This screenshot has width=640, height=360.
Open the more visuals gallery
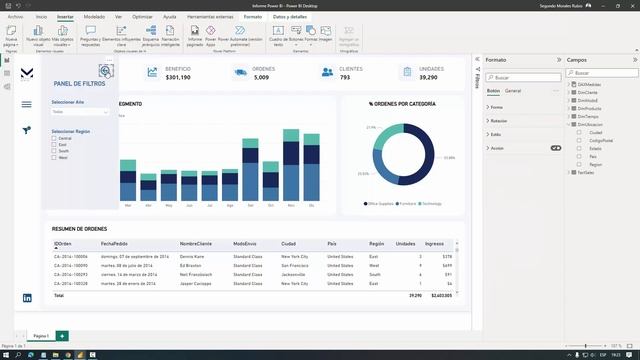[x=62, y=36]
